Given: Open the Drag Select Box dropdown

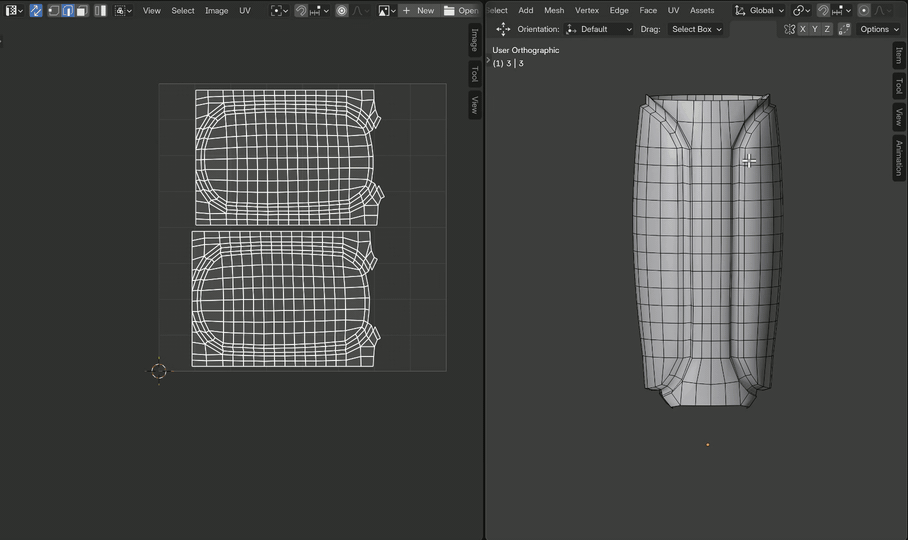Looking at the screenshot, I should click(x=697, y=29).
